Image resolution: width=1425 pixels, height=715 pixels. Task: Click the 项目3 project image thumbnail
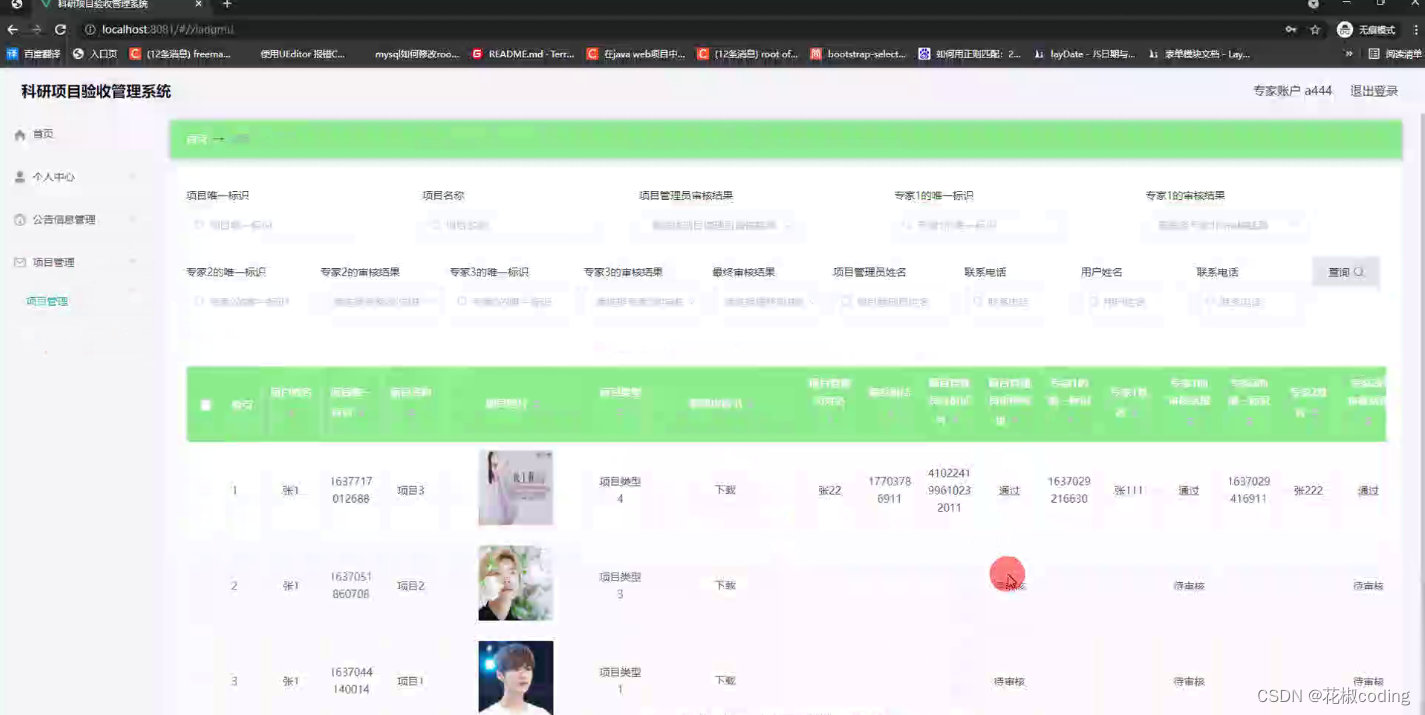(x=515, y=487)
